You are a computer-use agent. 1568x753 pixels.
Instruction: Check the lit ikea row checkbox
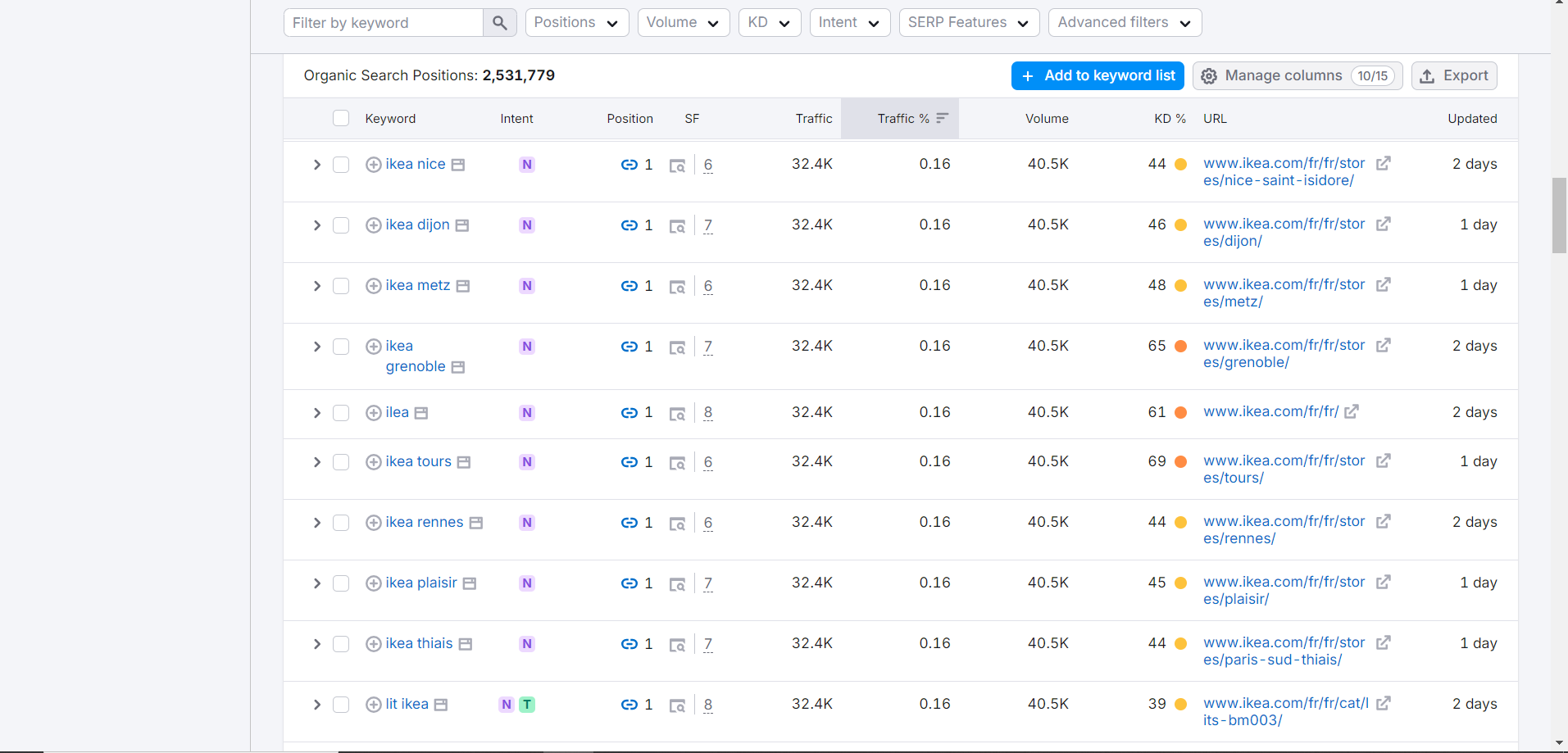[341, 705]
